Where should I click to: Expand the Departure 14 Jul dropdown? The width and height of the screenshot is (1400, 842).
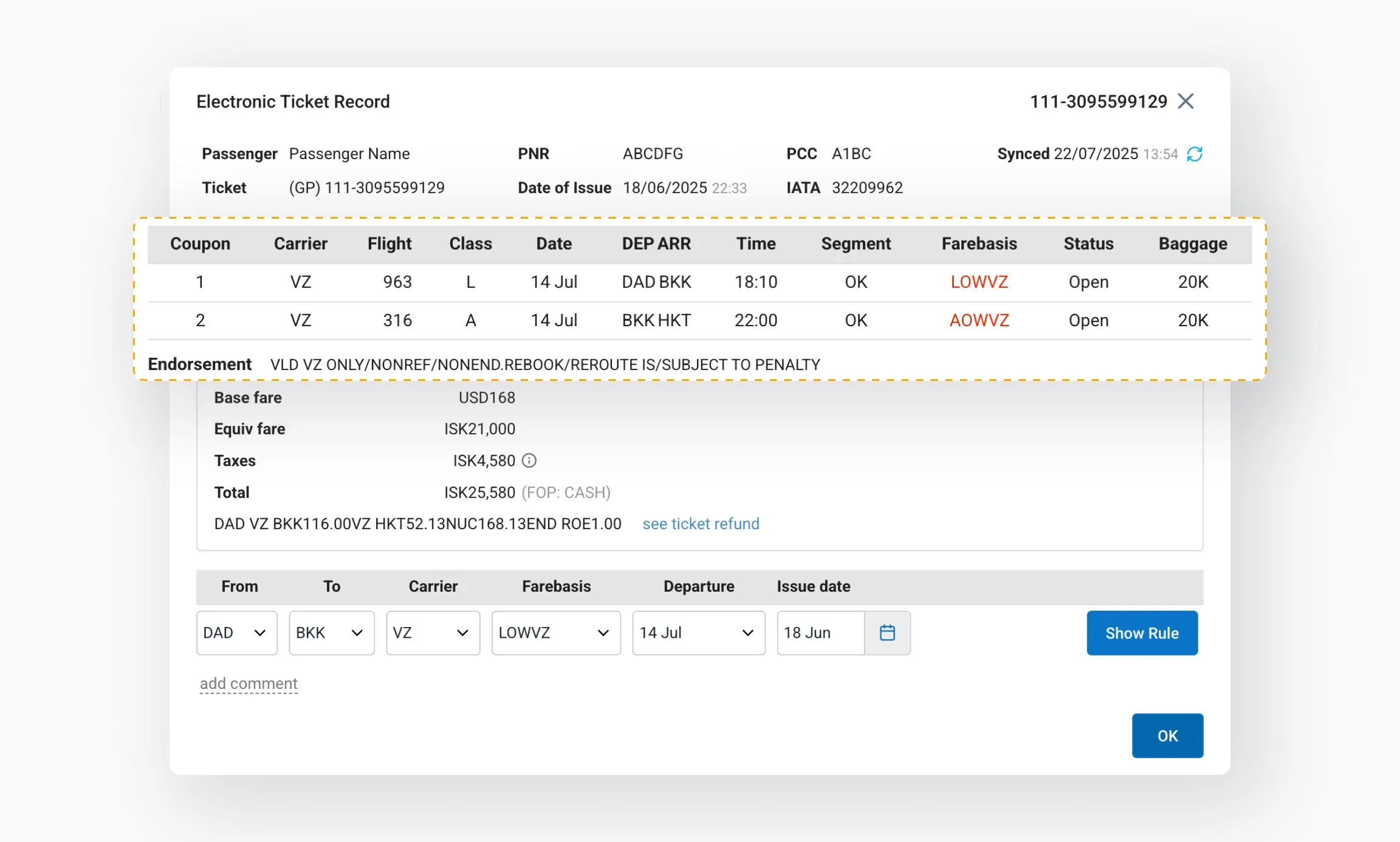click(x=698, y=633)
